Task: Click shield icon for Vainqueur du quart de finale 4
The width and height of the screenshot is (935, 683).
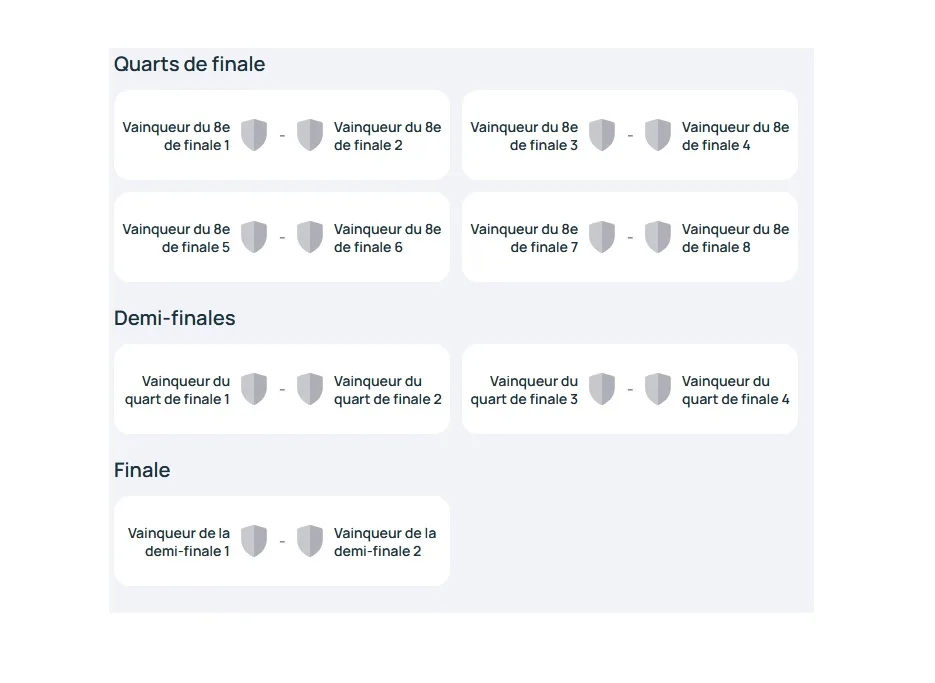Action: click(658, 389)
